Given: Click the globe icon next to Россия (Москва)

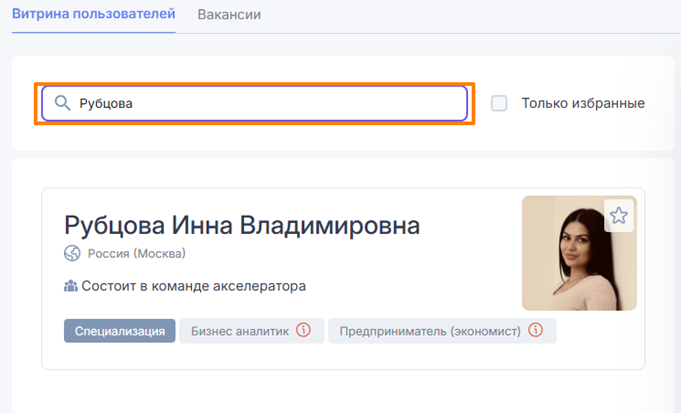Looking at the screenshot, I should tap(72, 253).
